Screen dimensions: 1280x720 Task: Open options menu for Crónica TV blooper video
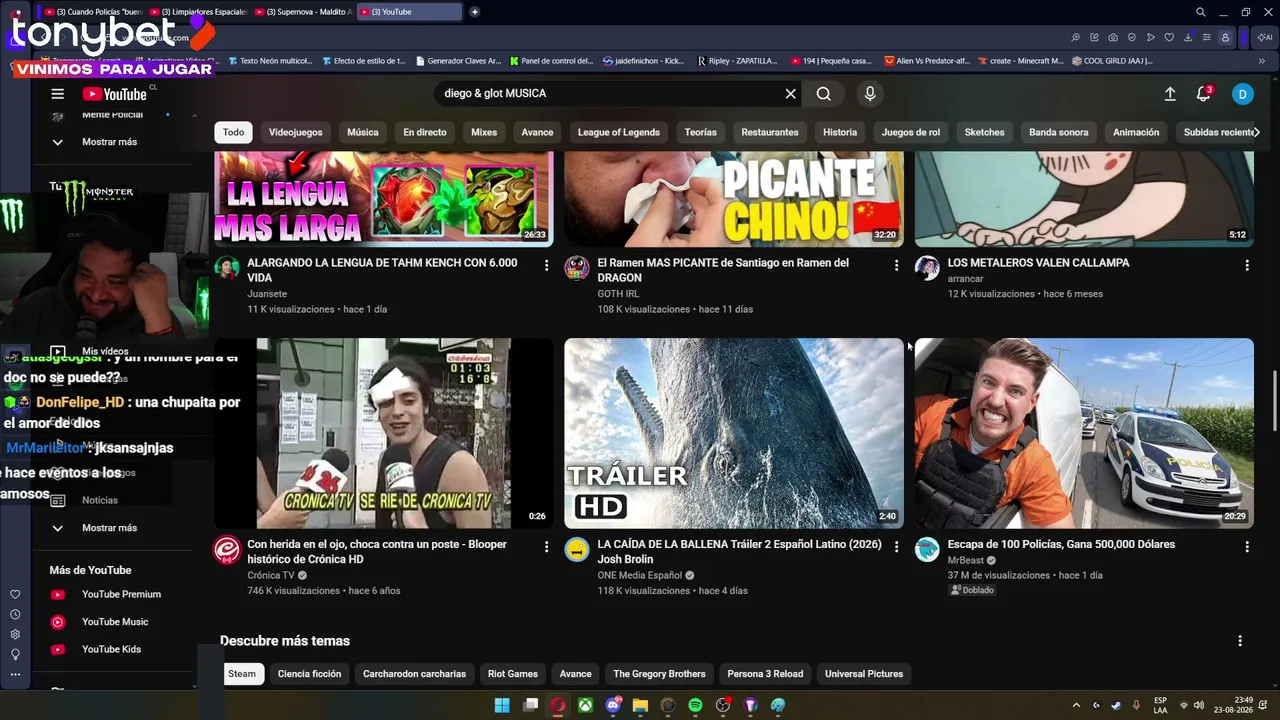pos(546,547)
